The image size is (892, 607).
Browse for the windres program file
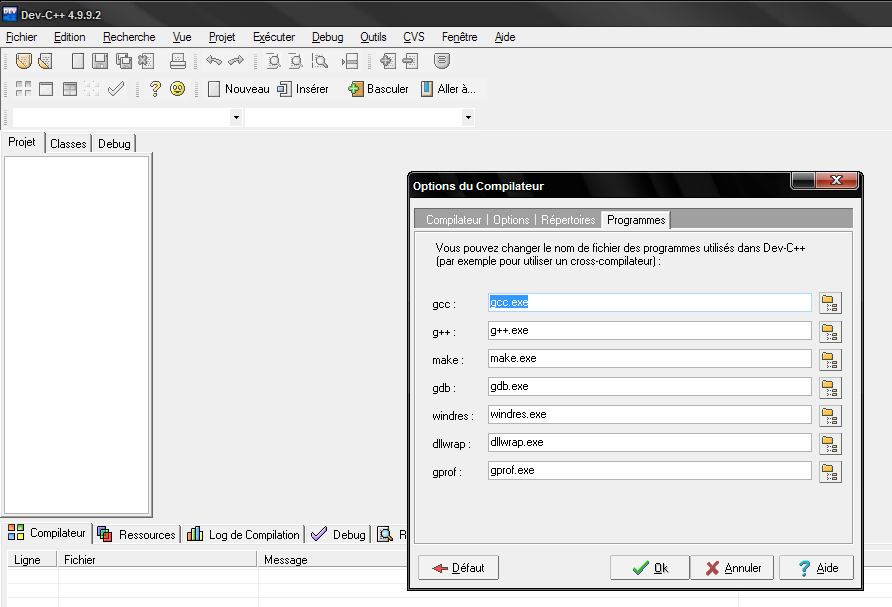pos(831,416)
